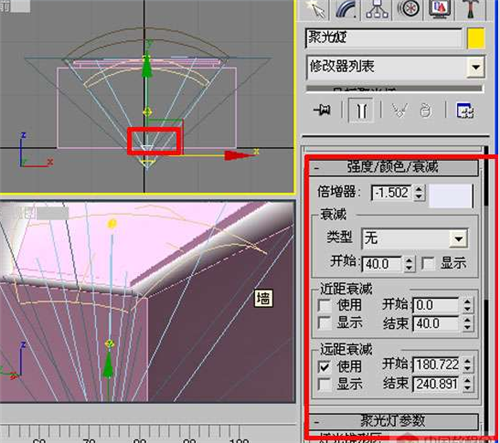Click the Pin Stack icon
Screen dimensions: 500x443
[x=322, y=109]
